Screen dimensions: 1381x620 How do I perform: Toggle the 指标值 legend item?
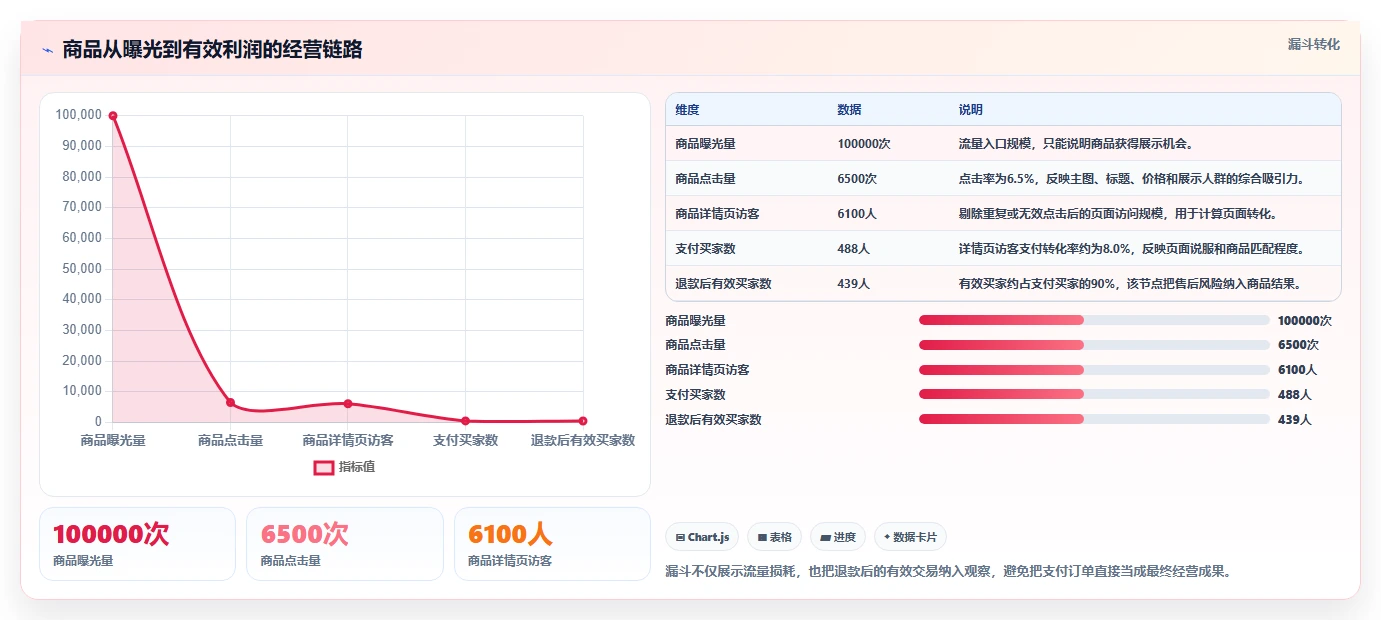(x=345, y=467)
